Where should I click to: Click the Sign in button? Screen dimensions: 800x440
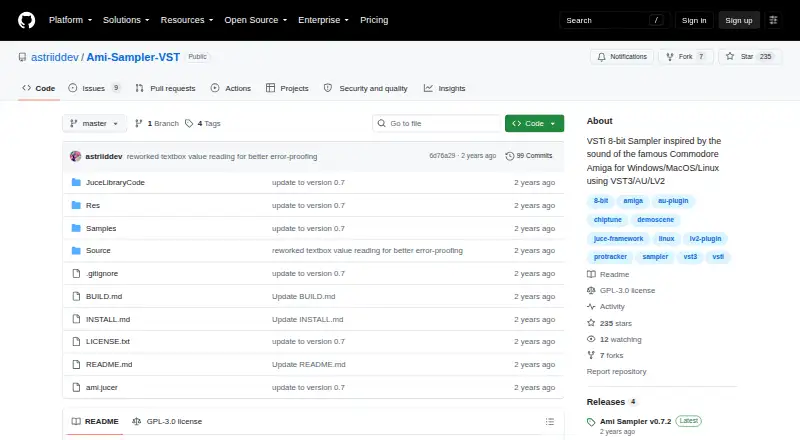click(694, 20)
